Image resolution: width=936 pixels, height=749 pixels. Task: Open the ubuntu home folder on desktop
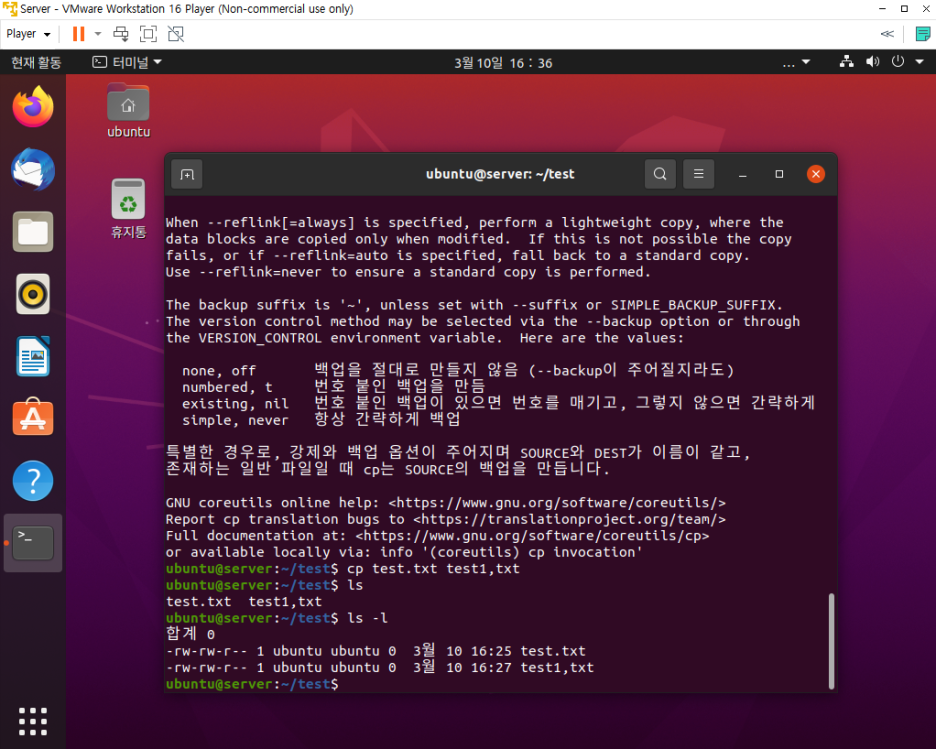(128, 112)
